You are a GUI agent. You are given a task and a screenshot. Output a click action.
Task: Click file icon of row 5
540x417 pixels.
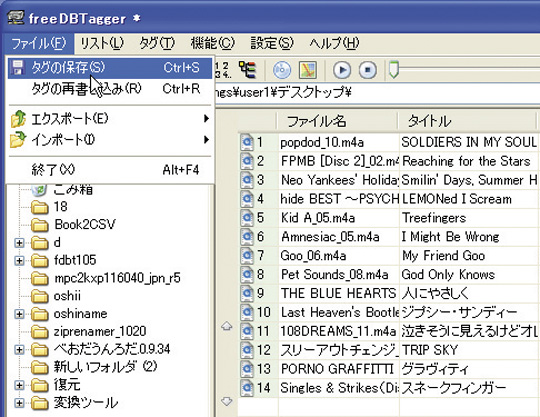click(x=247, y=218)
